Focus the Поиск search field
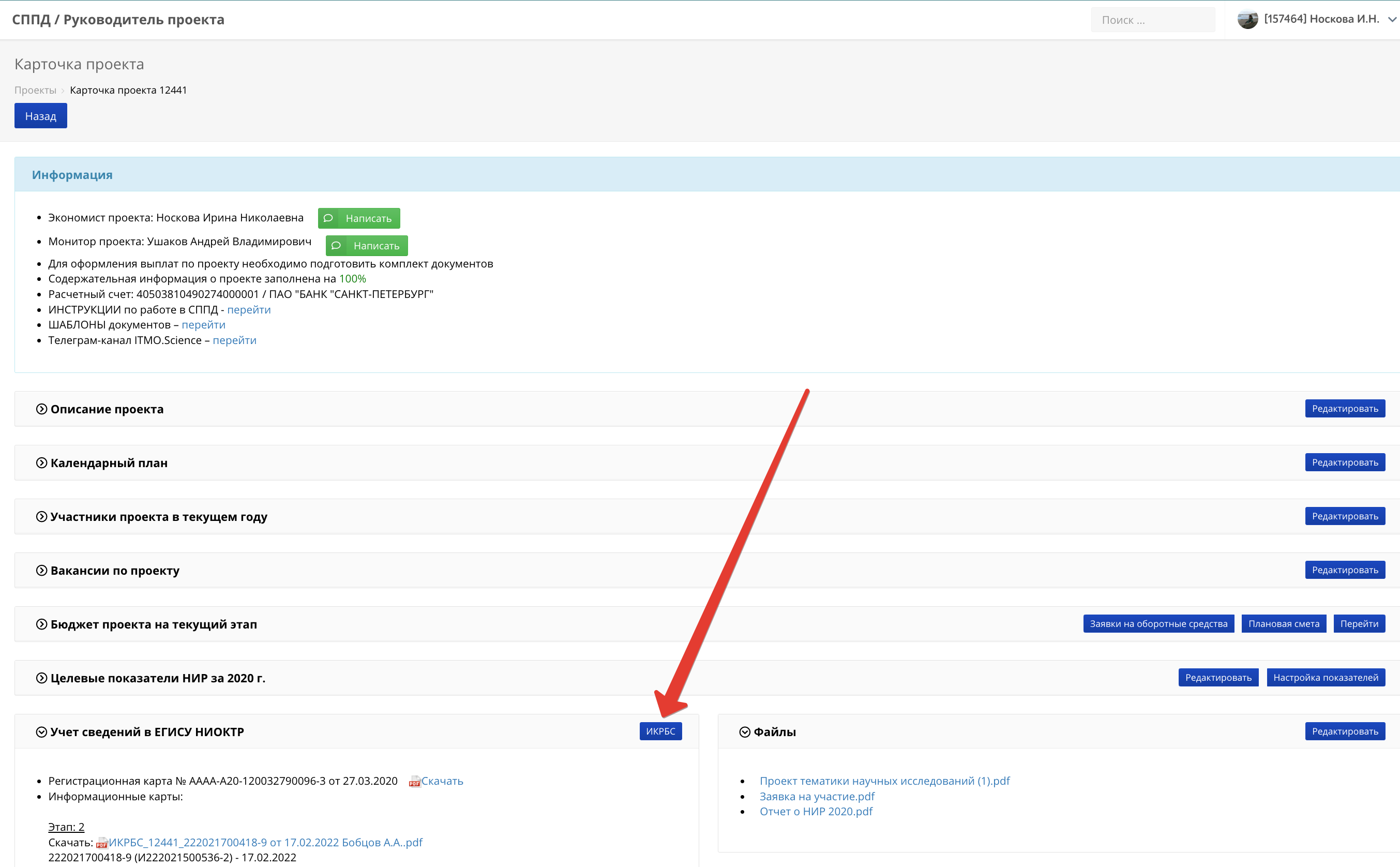This screenshot has width=1400, height=867. coord(1152,20)
